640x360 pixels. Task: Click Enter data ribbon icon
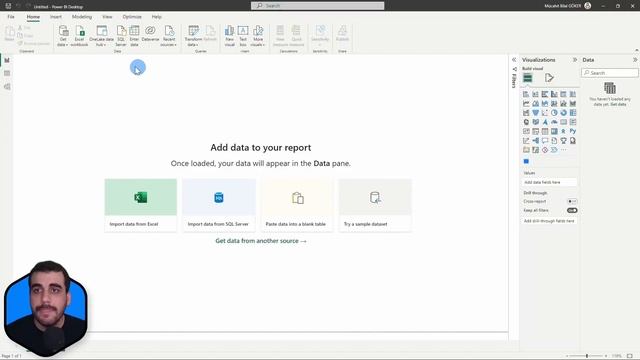coord(134,36)
